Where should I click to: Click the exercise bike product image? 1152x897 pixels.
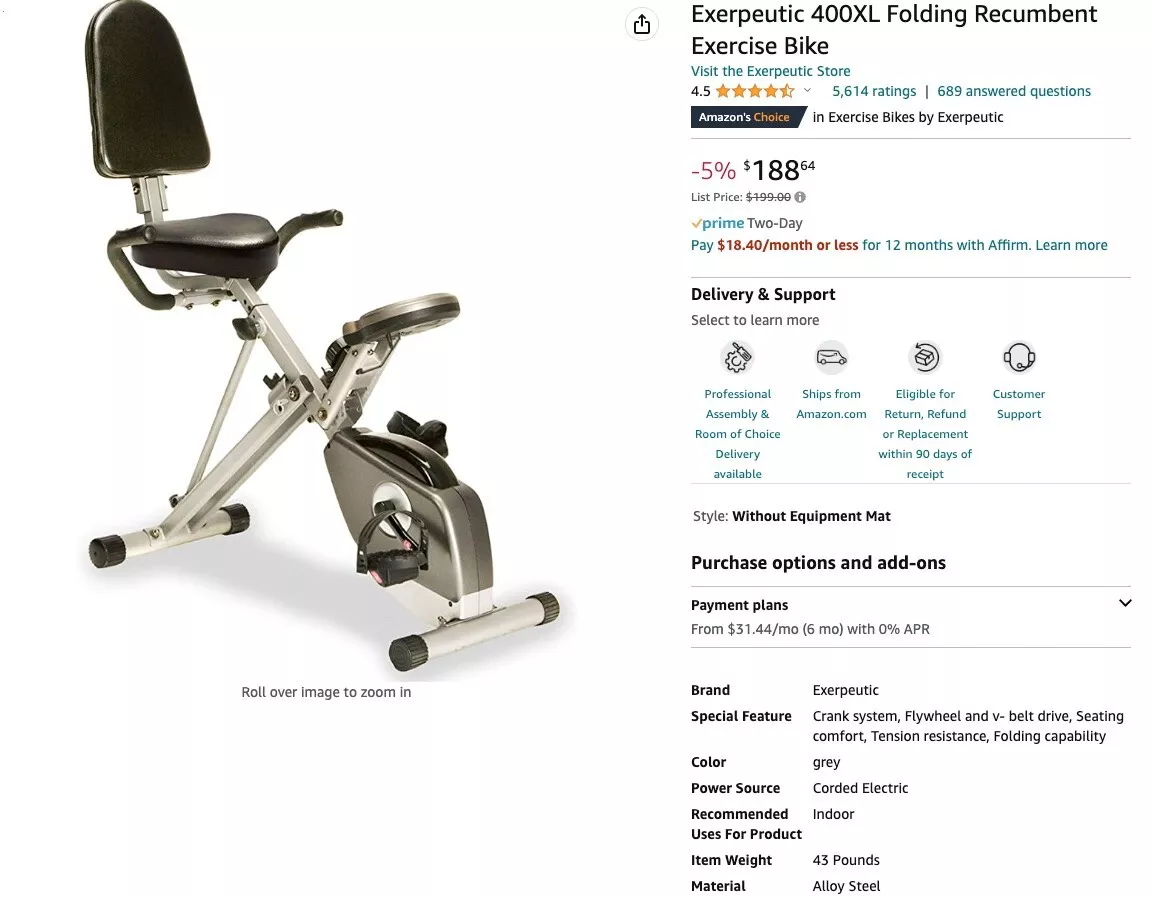point(323,338)
